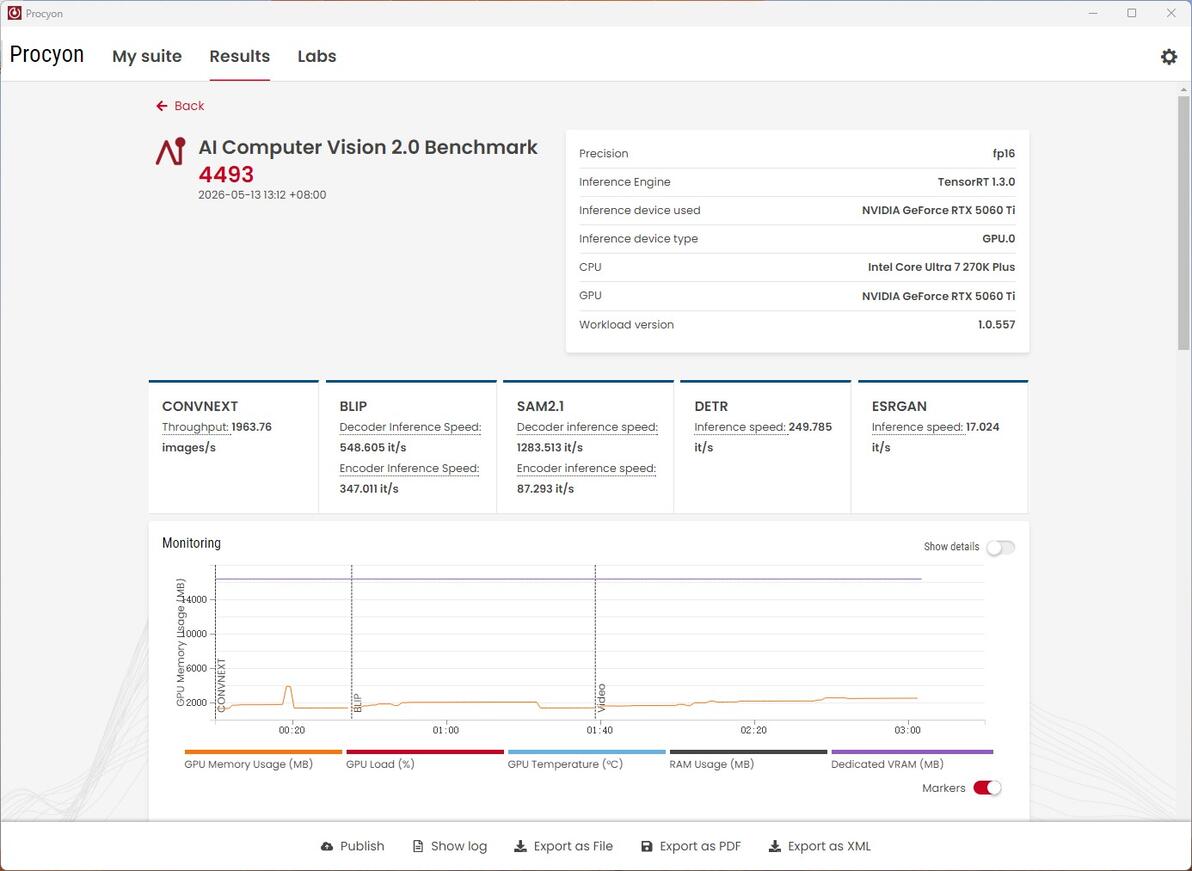Click the Video marker on chart
The image size is (1192, 871).
click(x=601, y=698)
